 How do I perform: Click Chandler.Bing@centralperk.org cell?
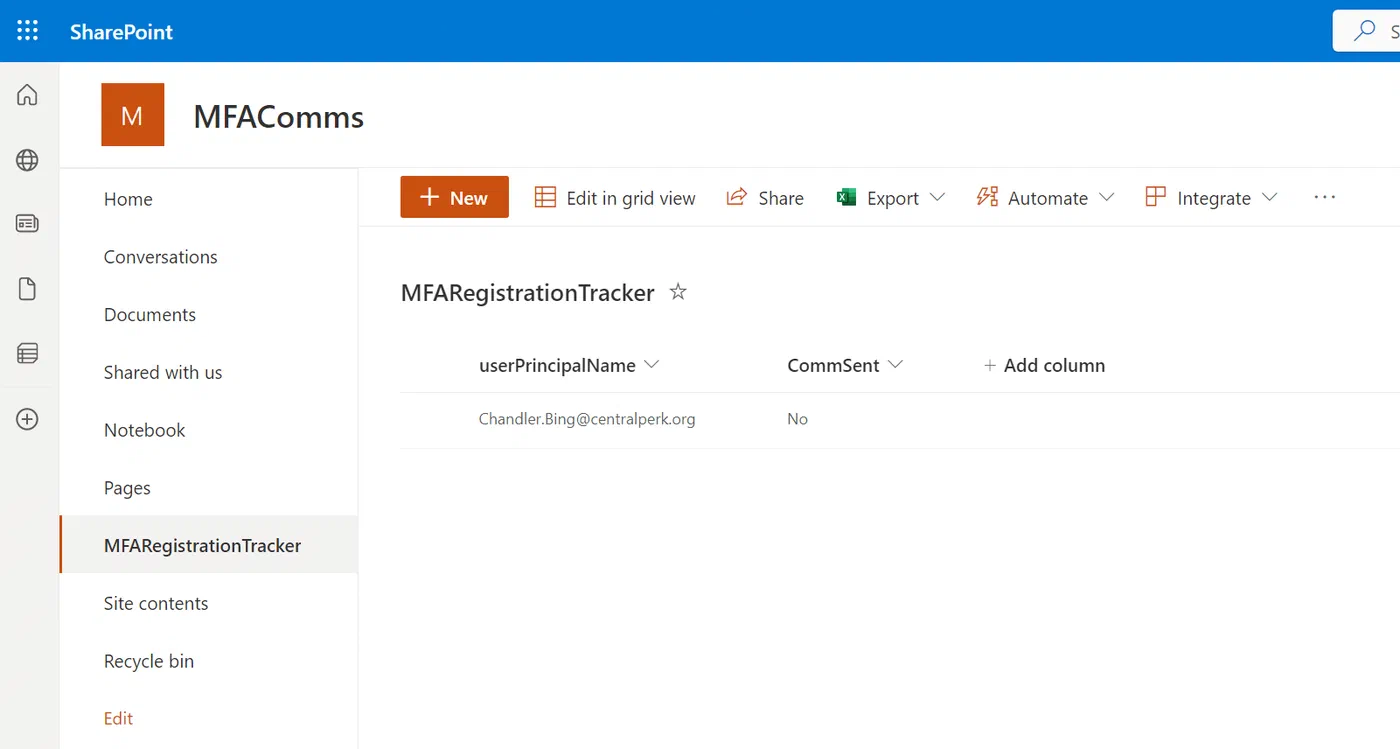[x=587, y=419]
